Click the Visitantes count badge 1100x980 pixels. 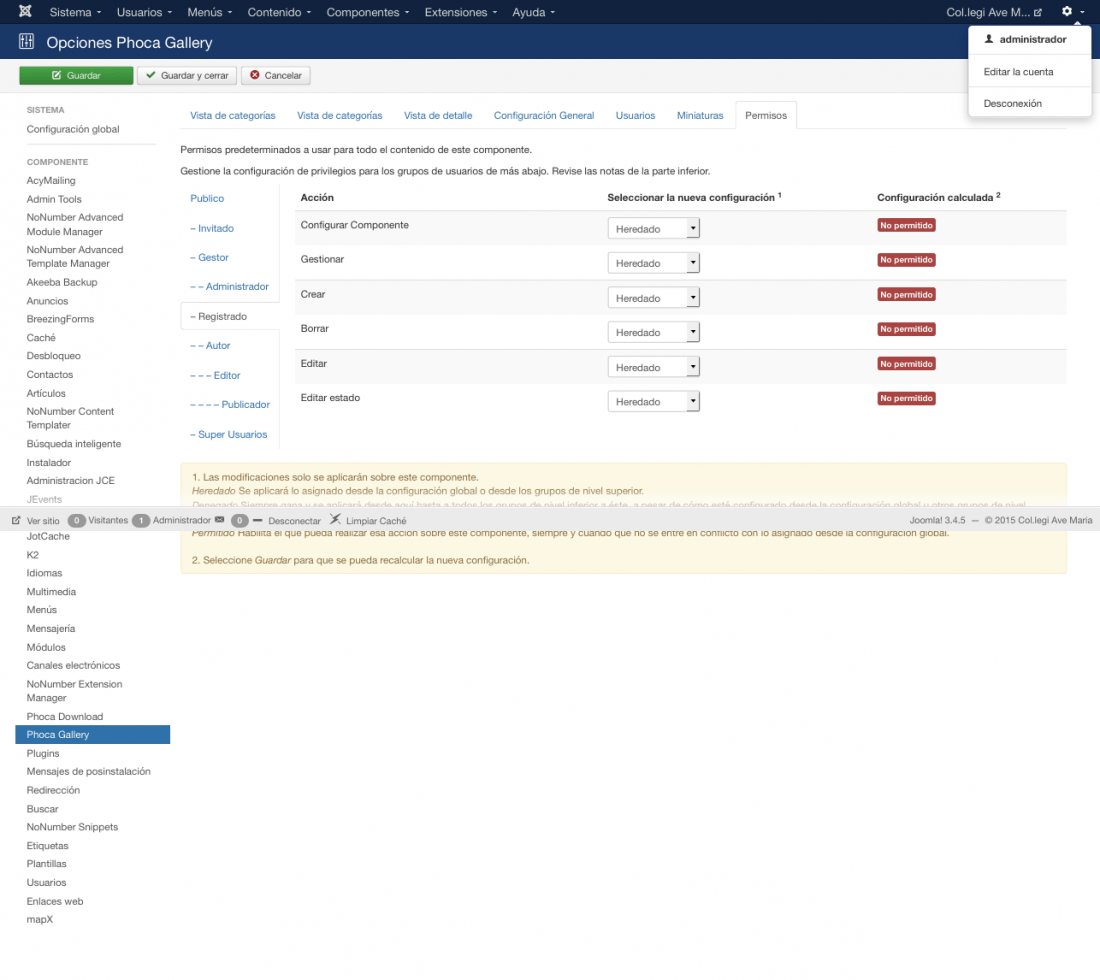pos(76,521)
